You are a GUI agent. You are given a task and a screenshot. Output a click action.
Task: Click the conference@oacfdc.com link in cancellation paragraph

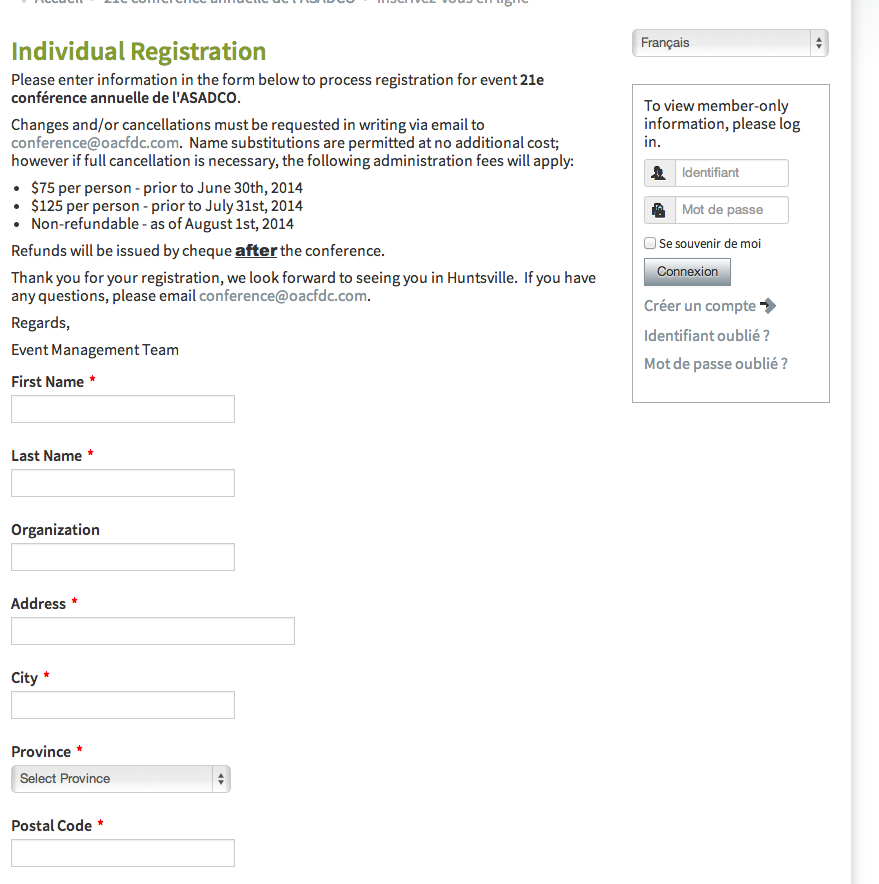coord(95,143)
